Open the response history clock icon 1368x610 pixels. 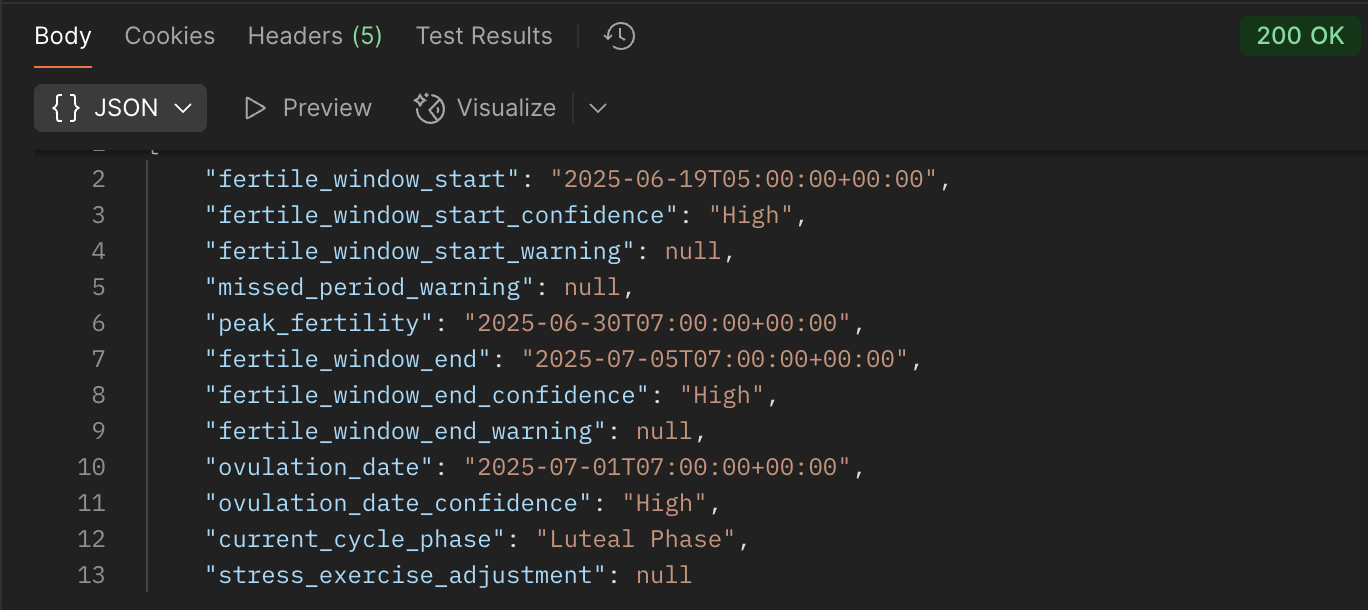point(619,37)
